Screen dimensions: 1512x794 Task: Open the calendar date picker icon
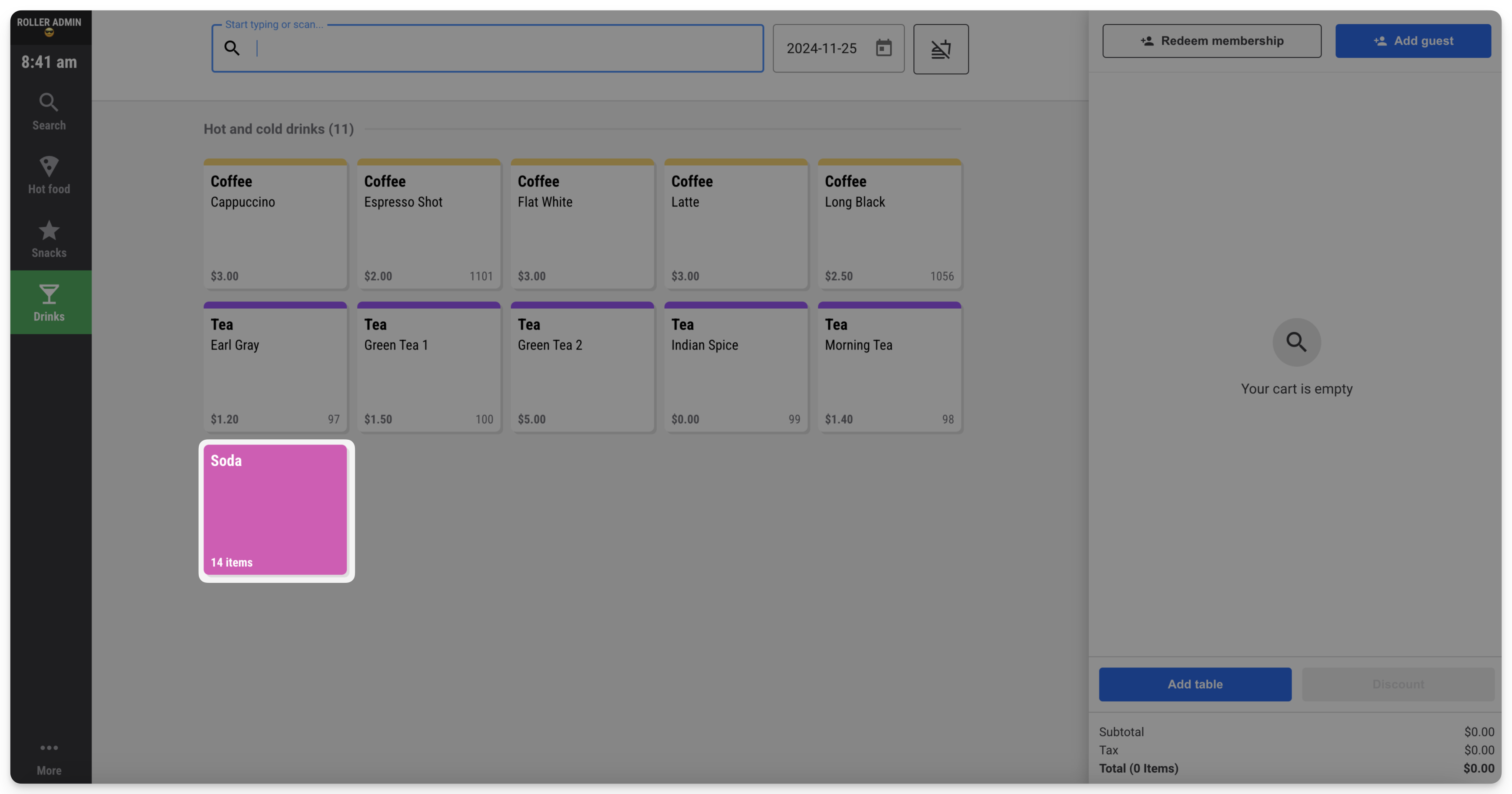(x=883, y=48)
